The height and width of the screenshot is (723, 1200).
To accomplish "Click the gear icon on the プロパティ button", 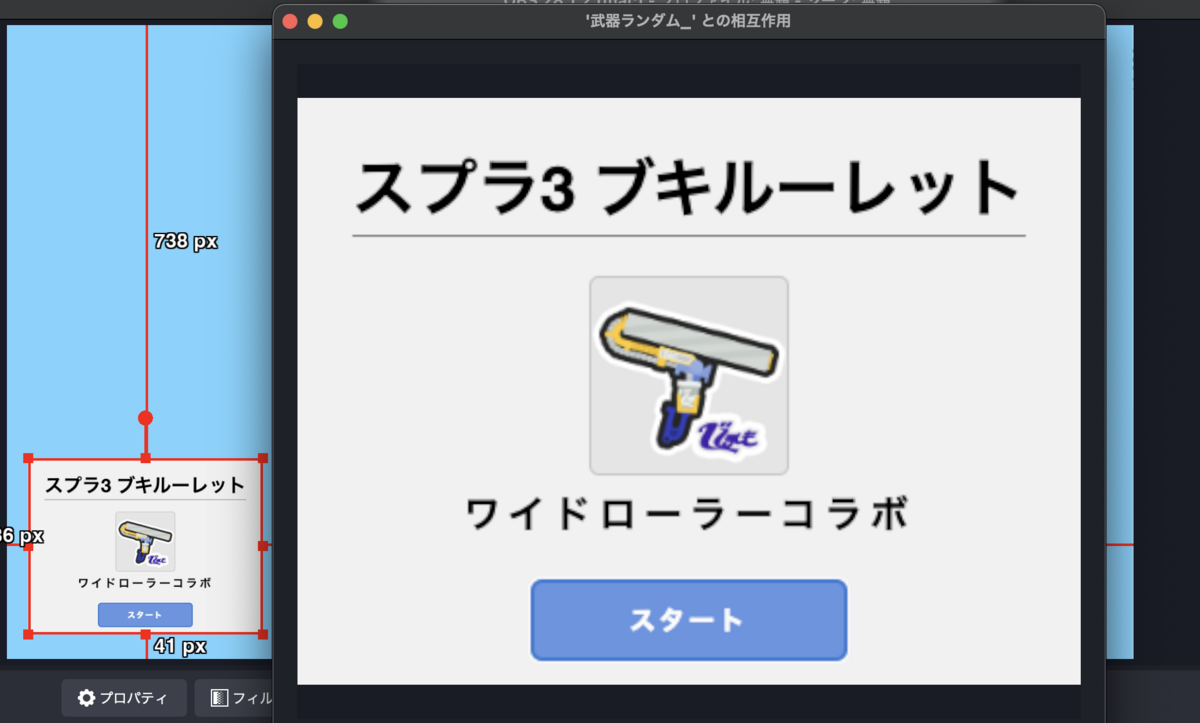I will click(87, 698).
